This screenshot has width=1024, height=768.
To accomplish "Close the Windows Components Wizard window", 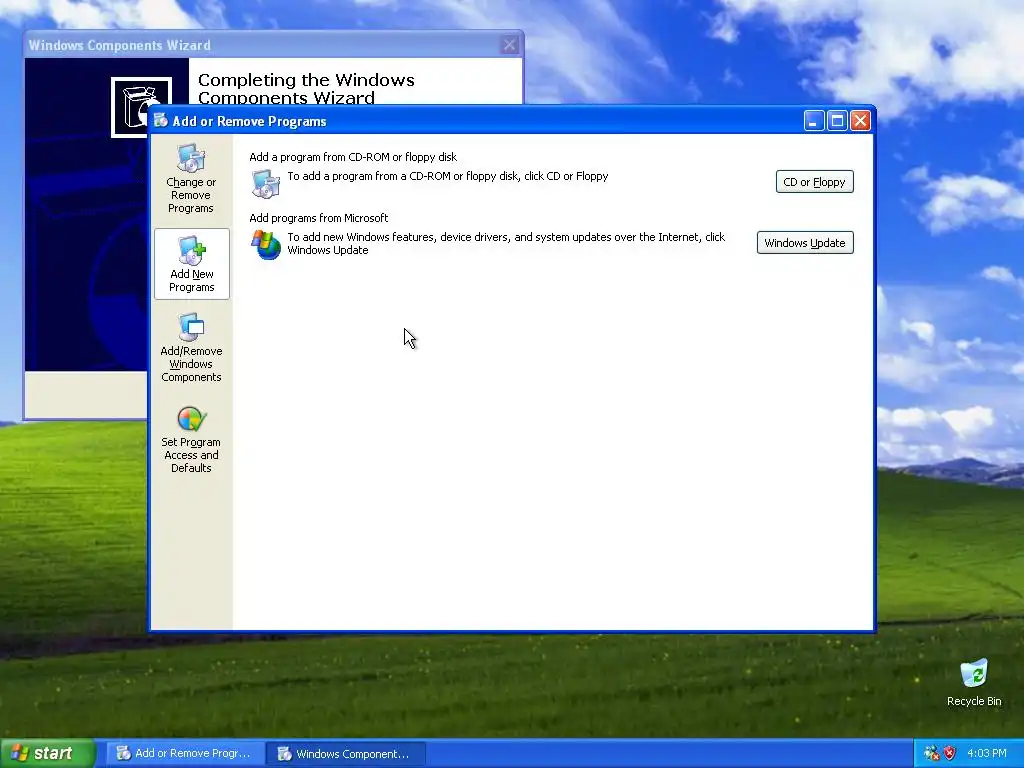I will tap(509, 45).
